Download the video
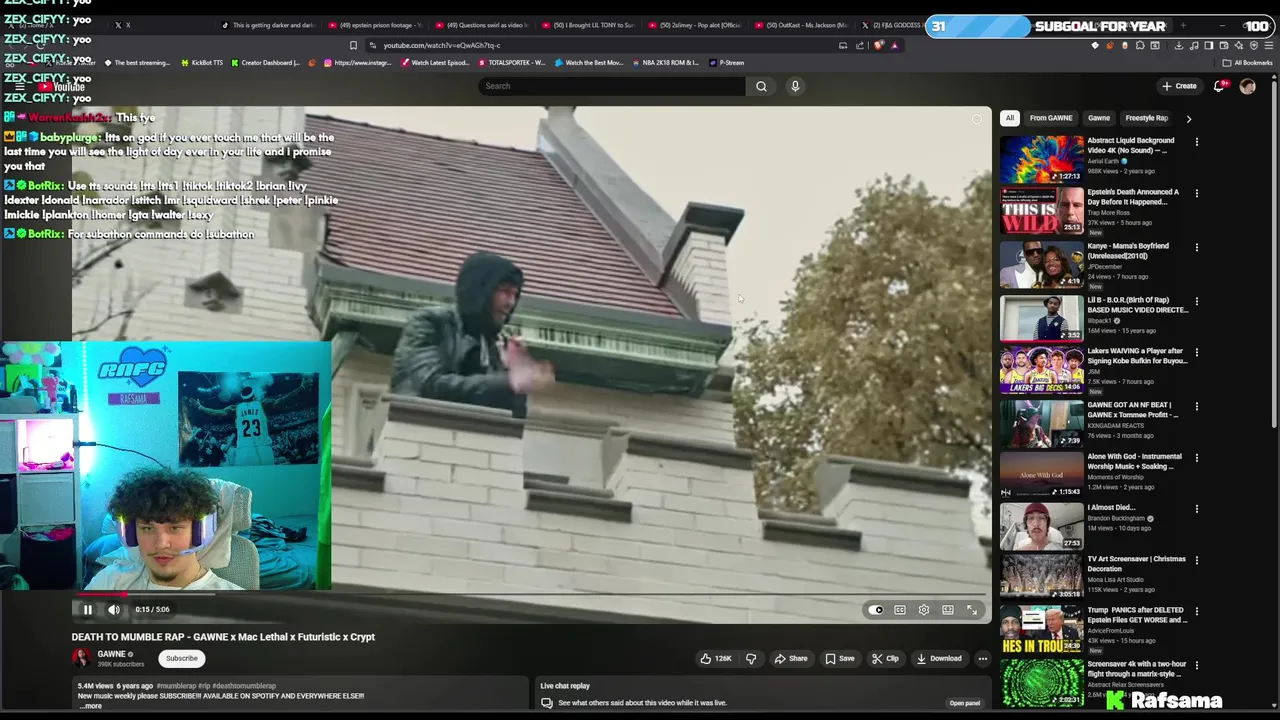Screen dimensions: 1280x720 (x=939, y=658)
